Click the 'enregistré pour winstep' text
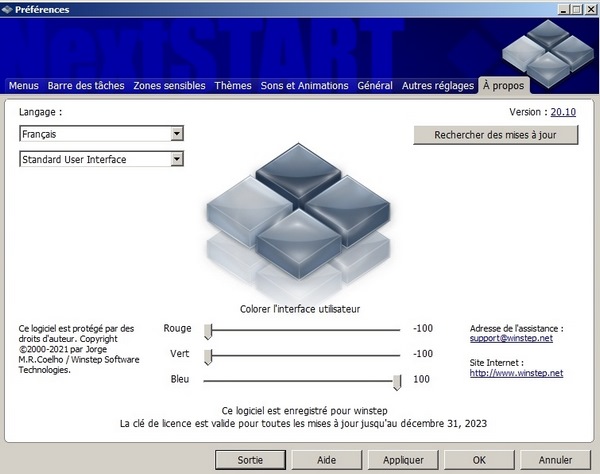The width and height of the screenshot is (600, 474). [305, 411]
